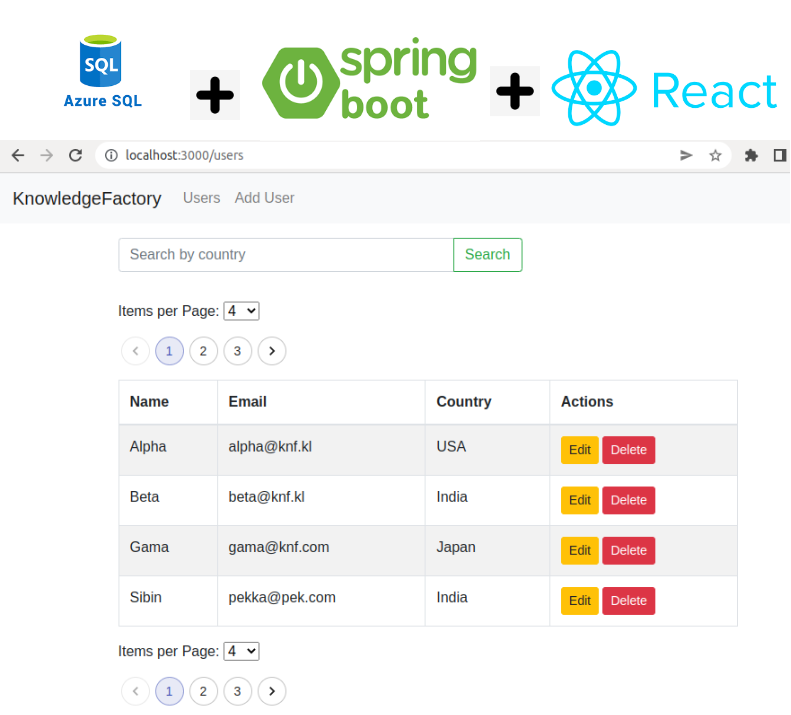Click previous page arrow in bottom pagination
The image size is (791, 715).
(135, 691)
